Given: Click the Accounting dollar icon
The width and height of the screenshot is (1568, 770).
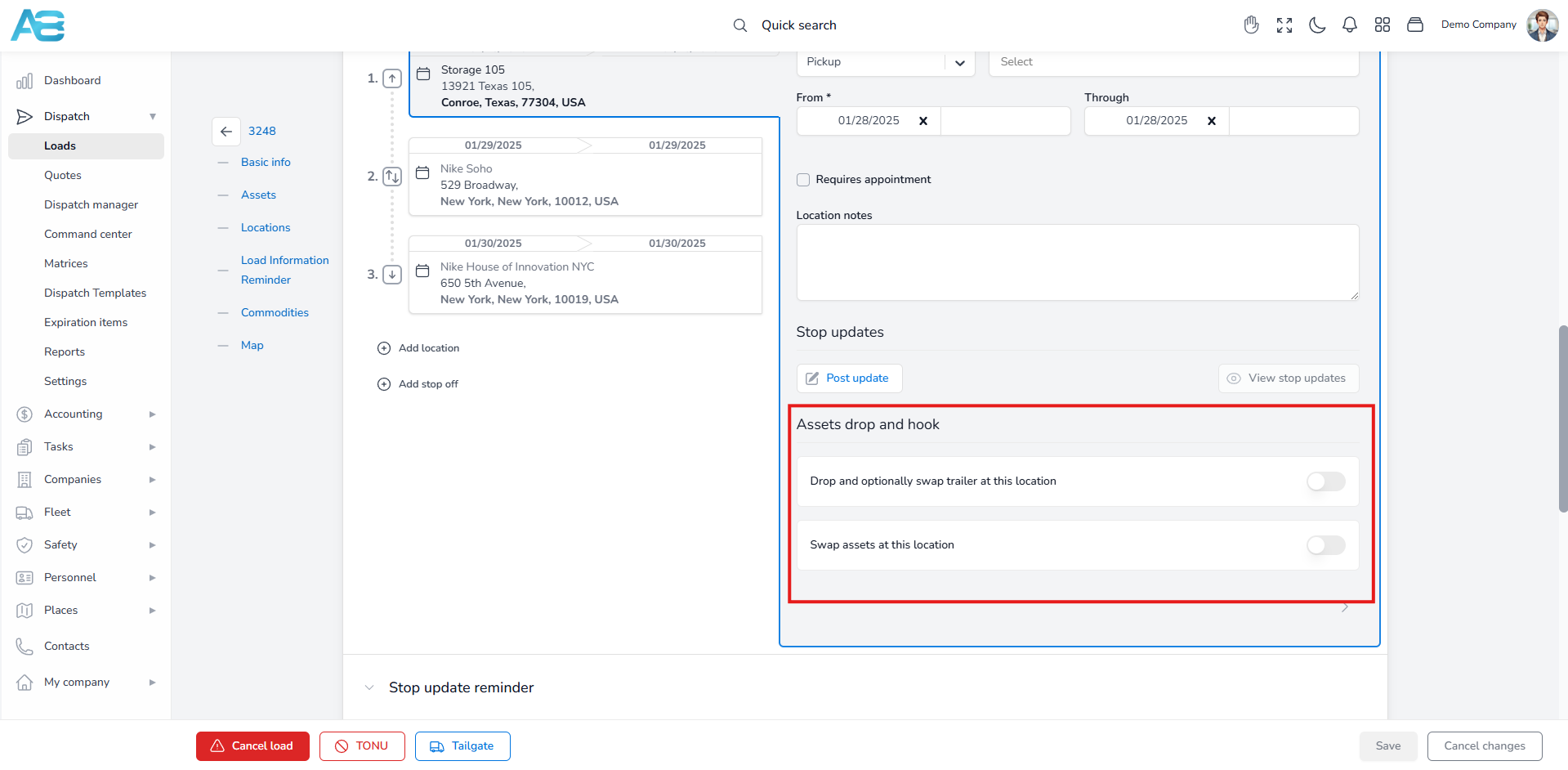Looking at the screenshot, I should tap(25, 414).
